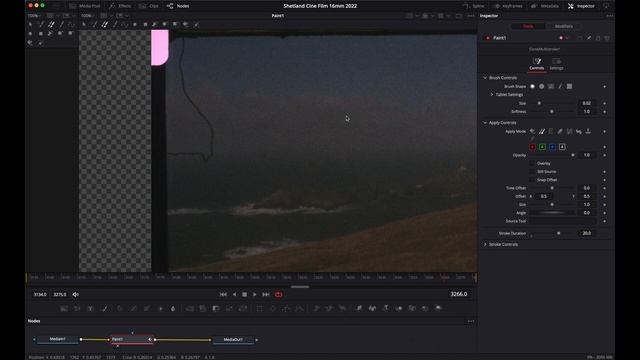Toggle the Inspector panel button
Image resolution: width=640 pixels, height=360 pixels.
[x=581, y=6]
